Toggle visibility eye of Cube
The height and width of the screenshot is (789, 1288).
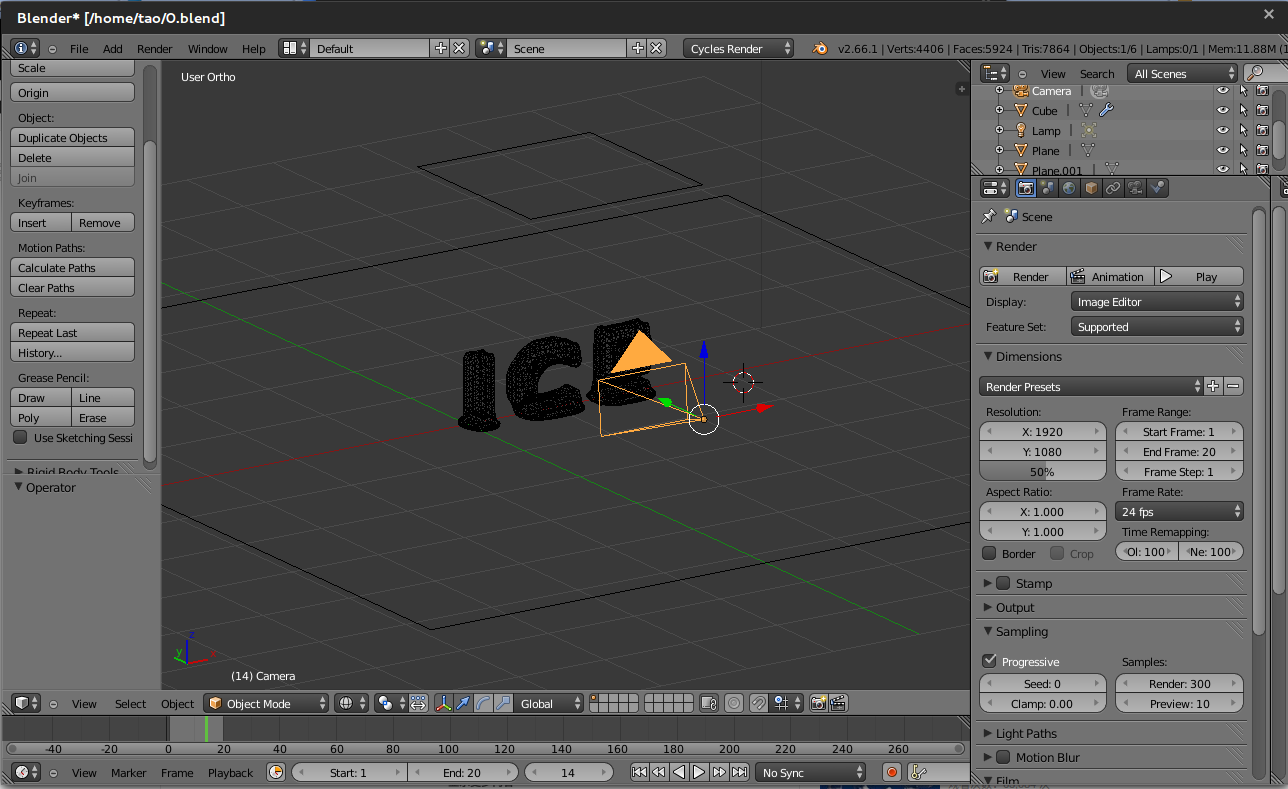[1222, 110]
